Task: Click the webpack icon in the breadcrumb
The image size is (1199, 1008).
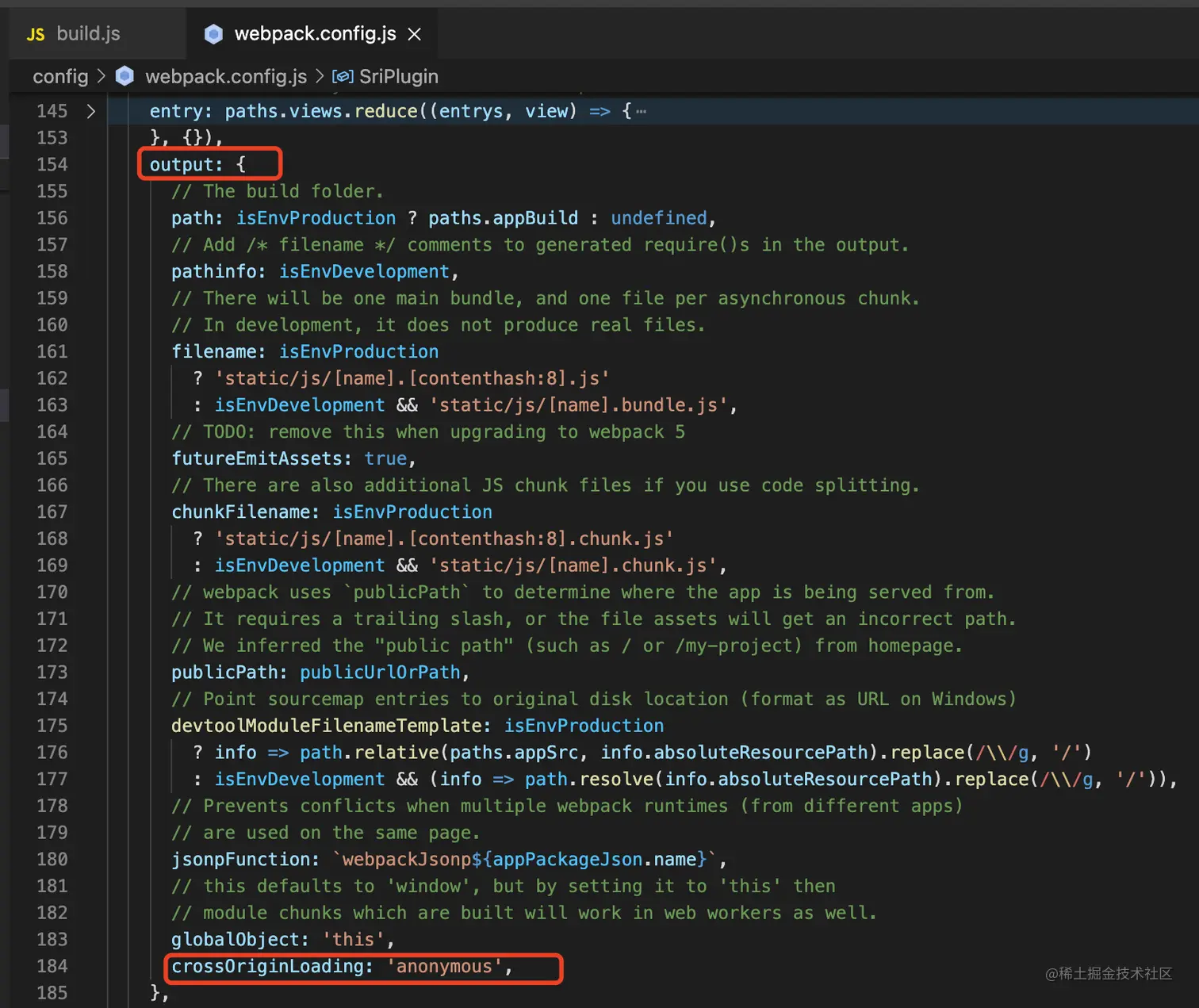Action: click(x=124, y=76)
